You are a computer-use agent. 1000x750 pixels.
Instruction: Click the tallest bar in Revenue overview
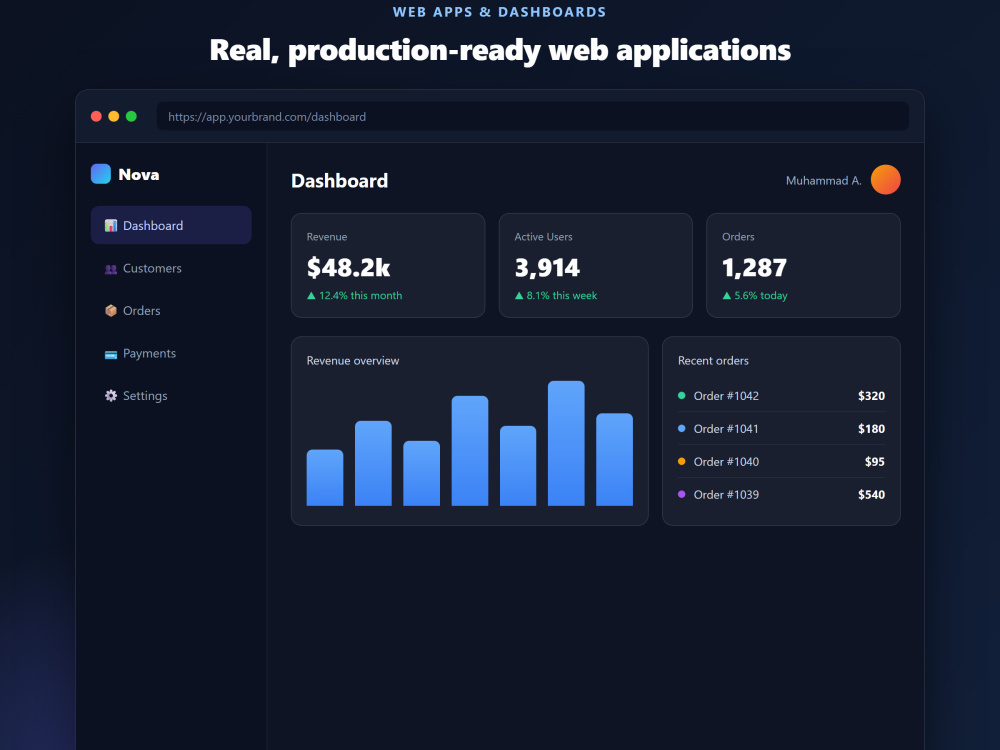(566, 443)
